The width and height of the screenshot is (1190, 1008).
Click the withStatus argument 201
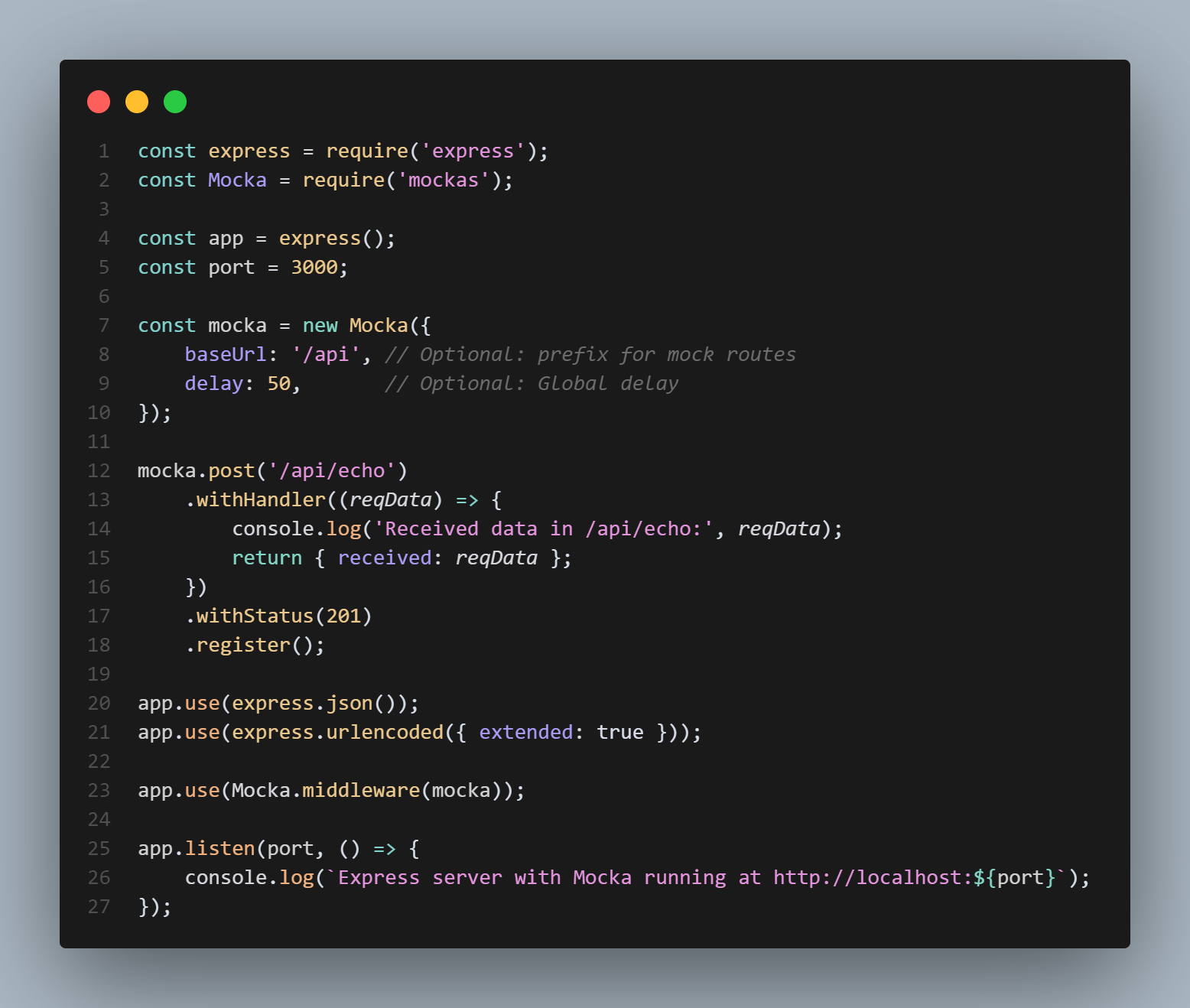pyautogui.click(x=343, y=616)
